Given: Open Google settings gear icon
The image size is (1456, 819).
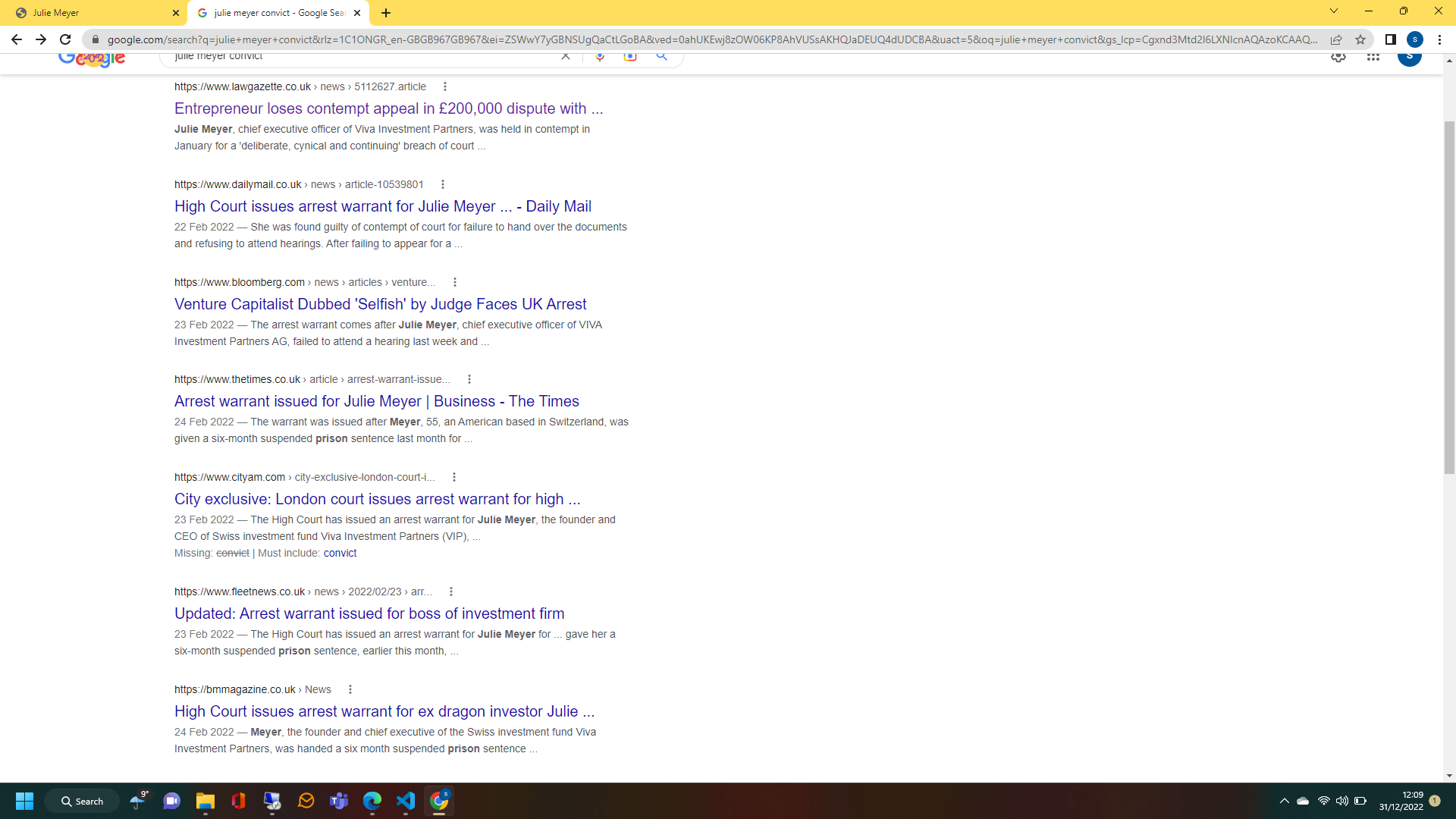Looking at the screenshot, I should 1338,57.
